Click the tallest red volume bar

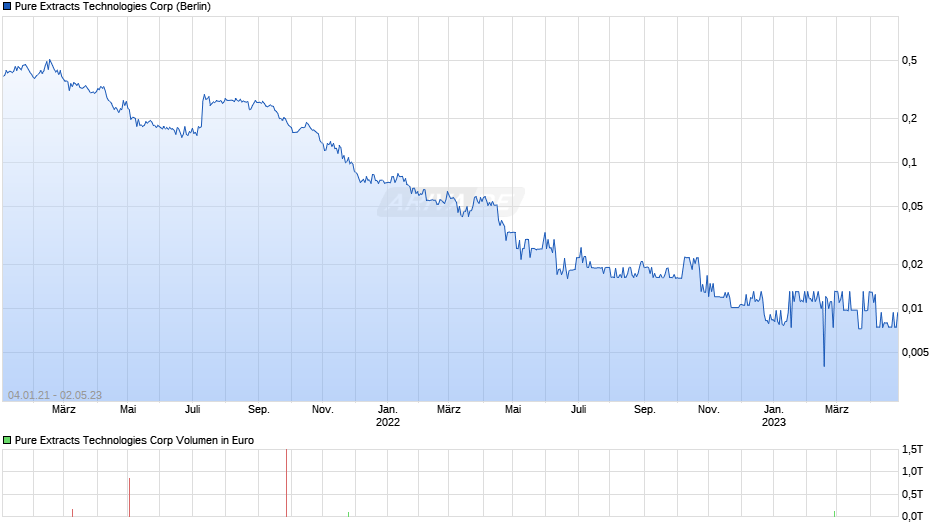point(287,483)
